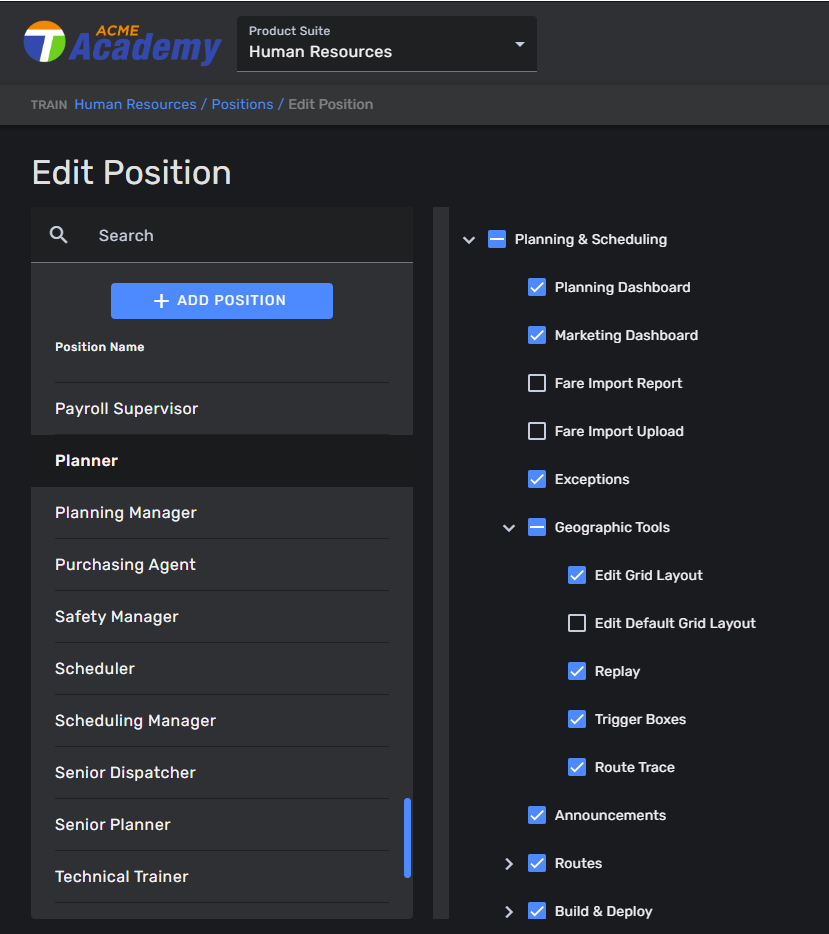
Task: Click the ACME Academy logo
Action: (122, 43)
